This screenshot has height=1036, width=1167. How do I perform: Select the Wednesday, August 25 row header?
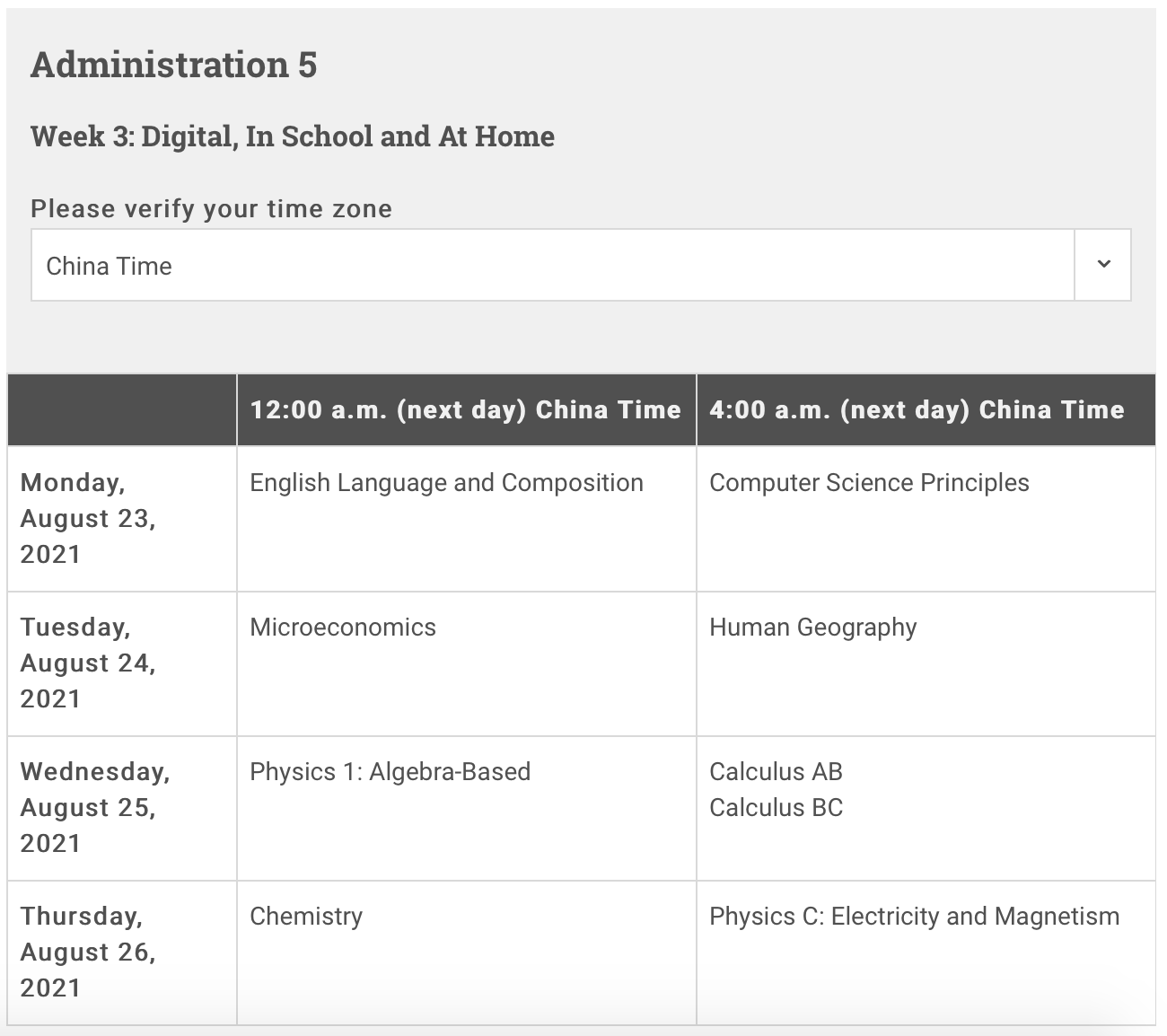(95, 807)
